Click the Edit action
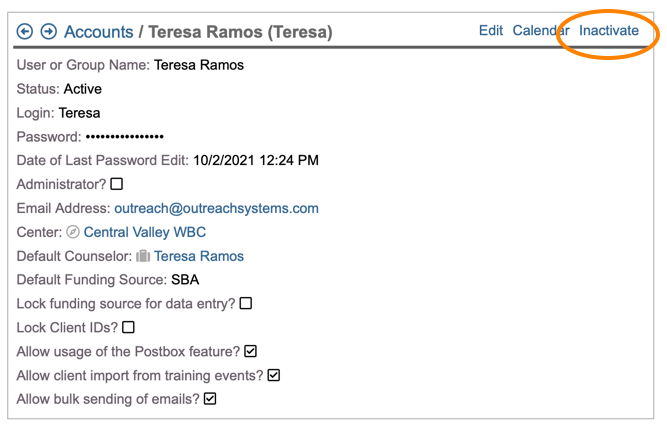The width and height of the screenshot is (667, 429). (x=491, y=30)
